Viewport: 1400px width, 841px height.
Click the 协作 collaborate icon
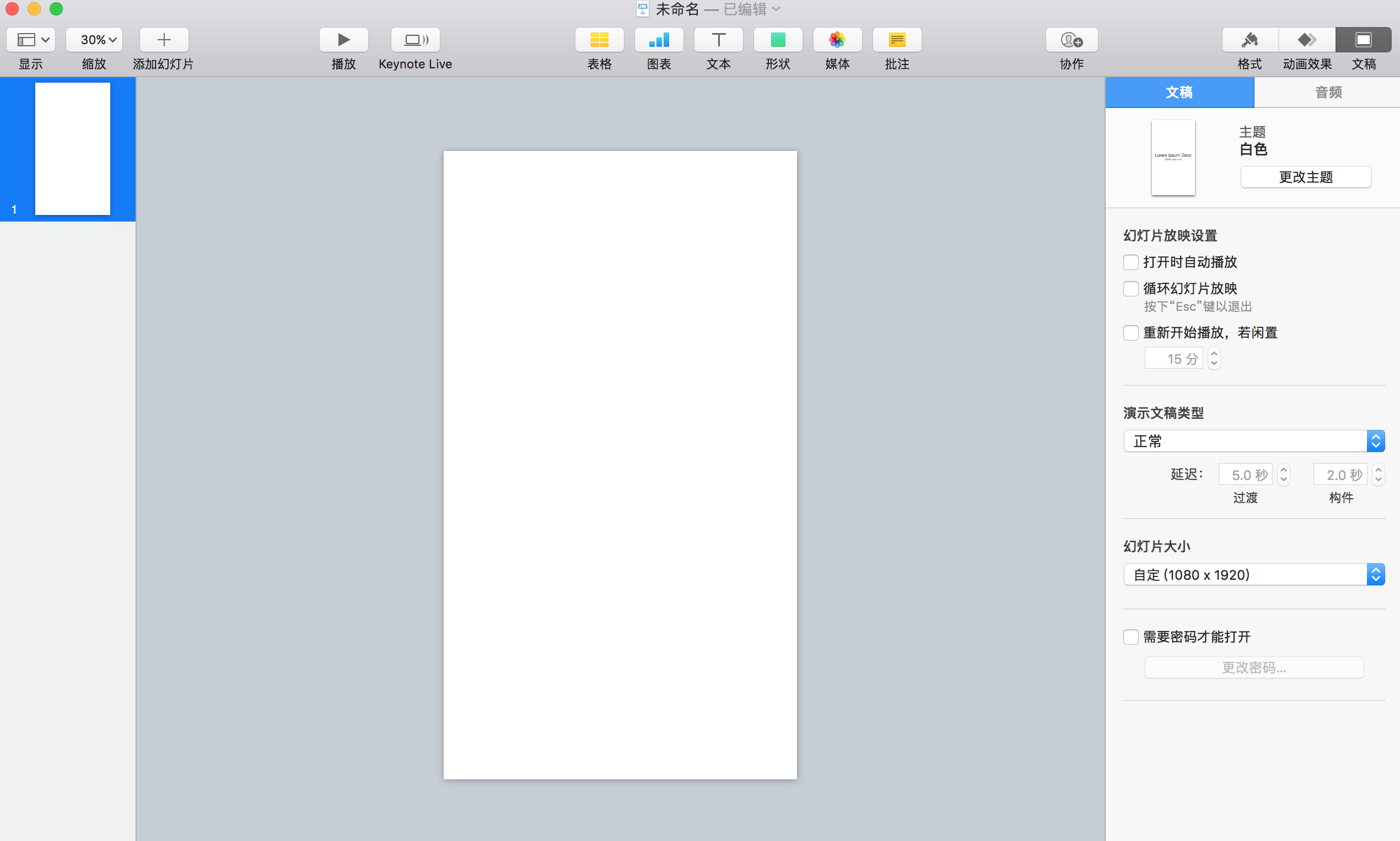tap(1071, 40)
